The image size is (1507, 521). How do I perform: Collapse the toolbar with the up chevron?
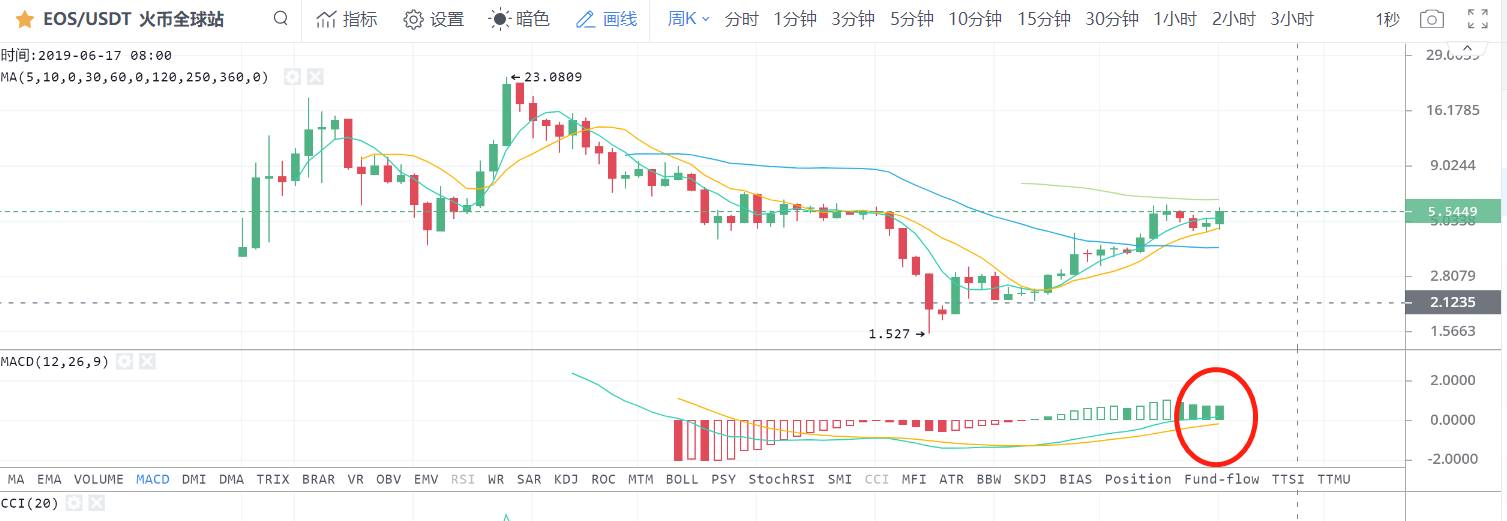point(1467,46)
